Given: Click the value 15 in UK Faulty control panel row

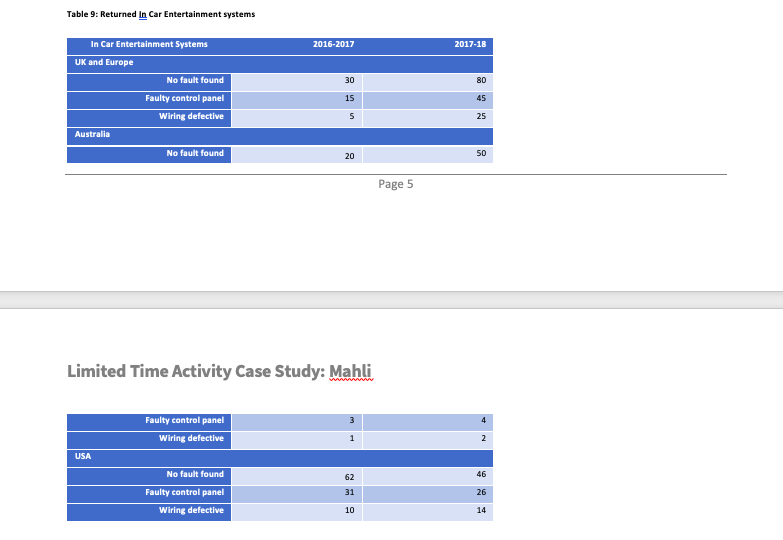Looking at the screenshot, I should pos(350,98).
